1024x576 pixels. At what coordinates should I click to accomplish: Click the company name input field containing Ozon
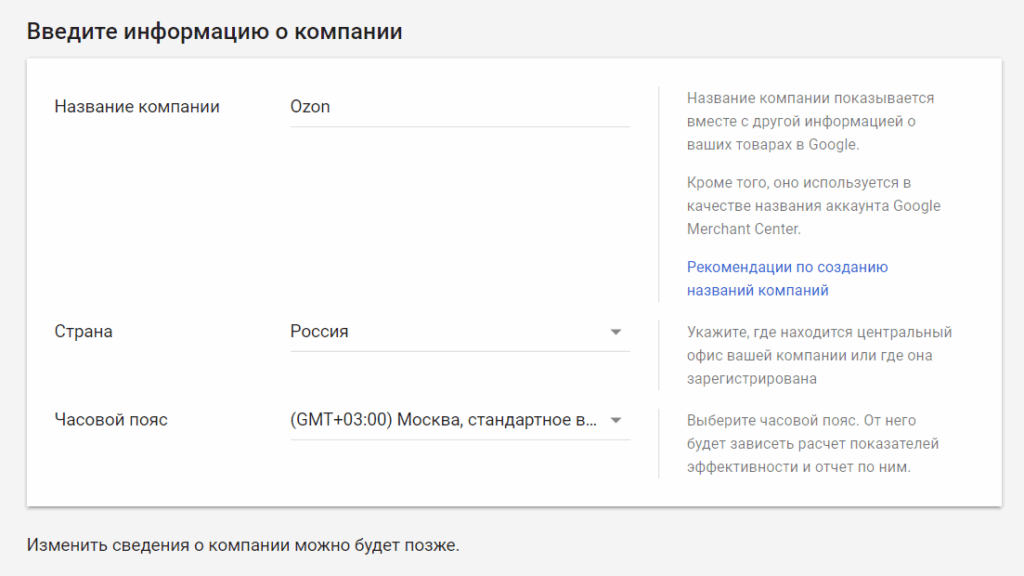(459, 107)
